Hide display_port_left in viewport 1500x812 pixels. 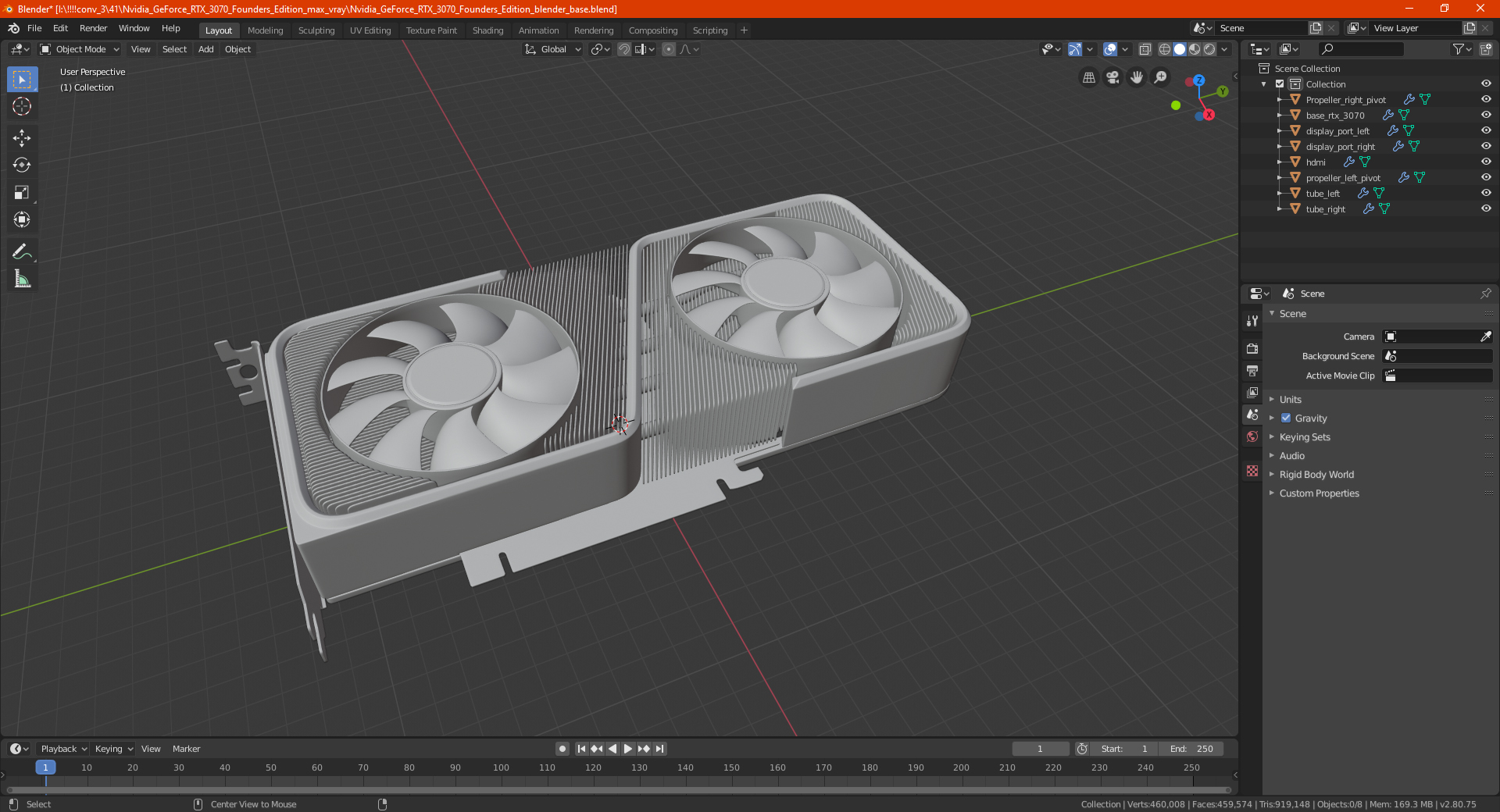click(x=1486, y=130)
